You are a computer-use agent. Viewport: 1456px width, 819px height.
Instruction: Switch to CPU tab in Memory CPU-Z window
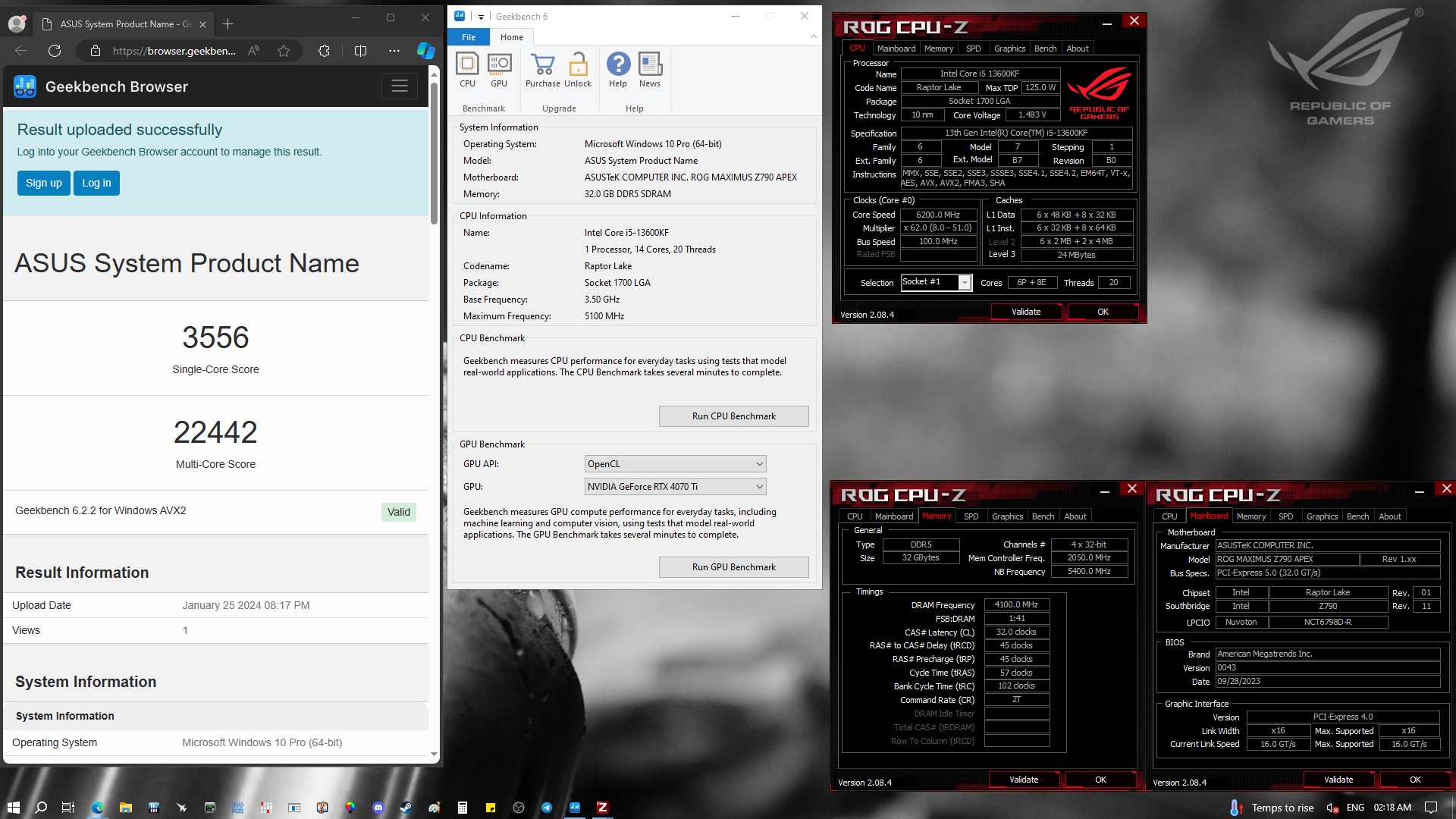click(855, 516)
